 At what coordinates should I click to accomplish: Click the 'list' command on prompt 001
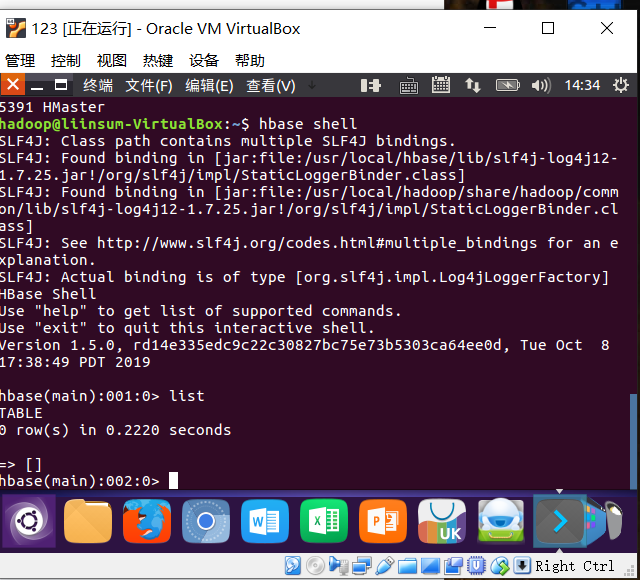tap(187, 396)
